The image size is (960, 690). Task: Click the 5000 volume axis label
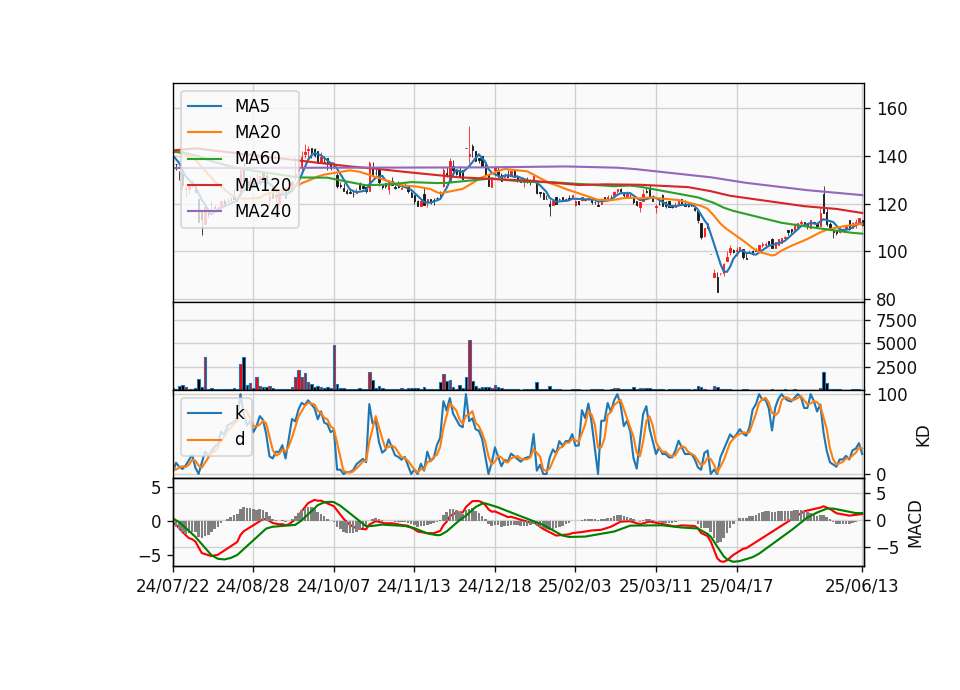pos(896,344)
